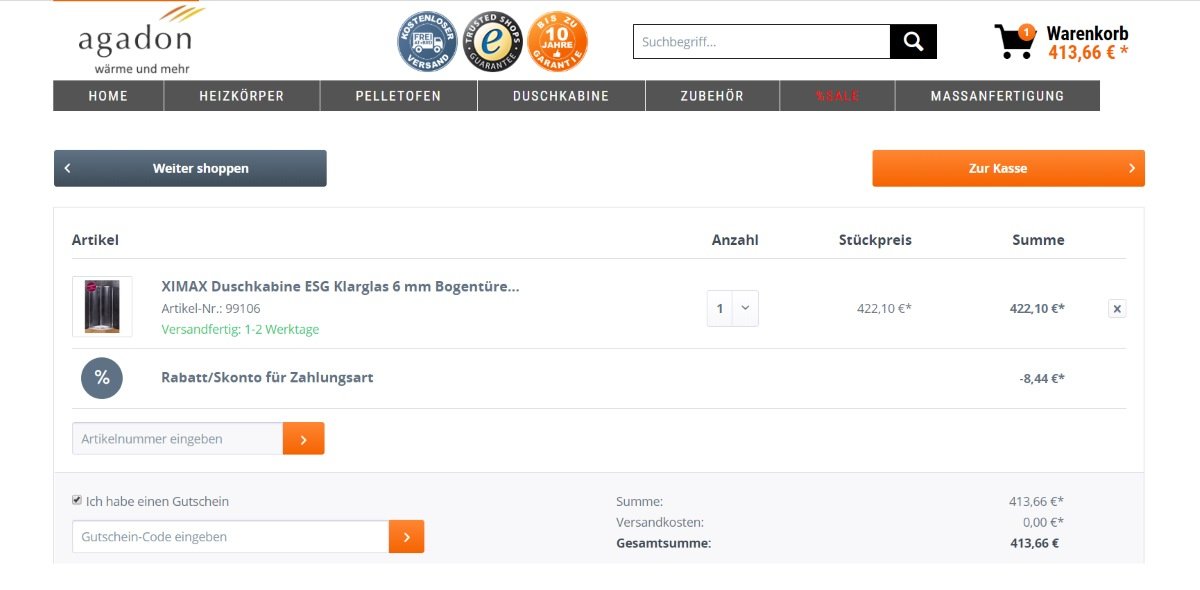Image resolution: width=1200 pixels, height=590 pixels.
Task: Uncheck 'Ich habe einen Gutschein' checkbox
Action: pos(77,500)
